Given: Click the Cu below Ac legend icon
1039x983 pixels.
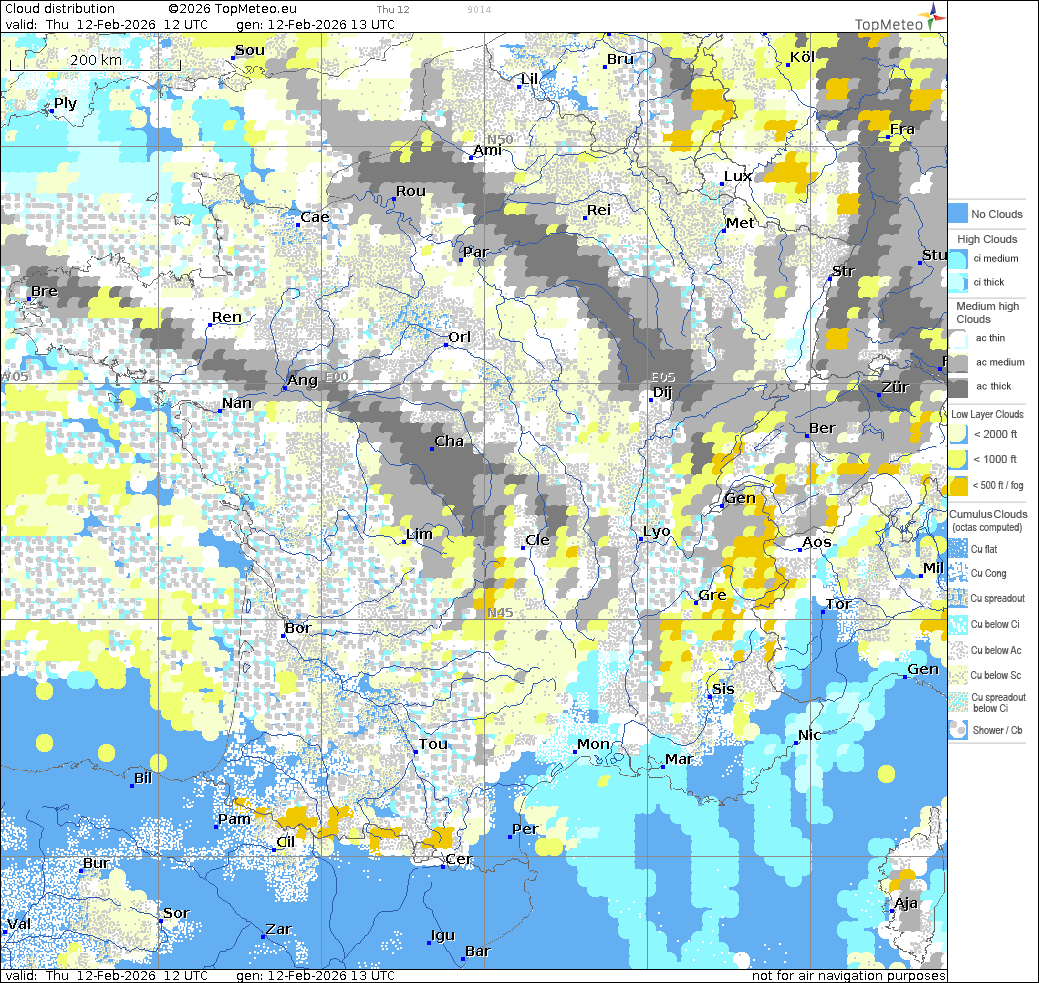Looking at the screenshot, I should (958, 650).
